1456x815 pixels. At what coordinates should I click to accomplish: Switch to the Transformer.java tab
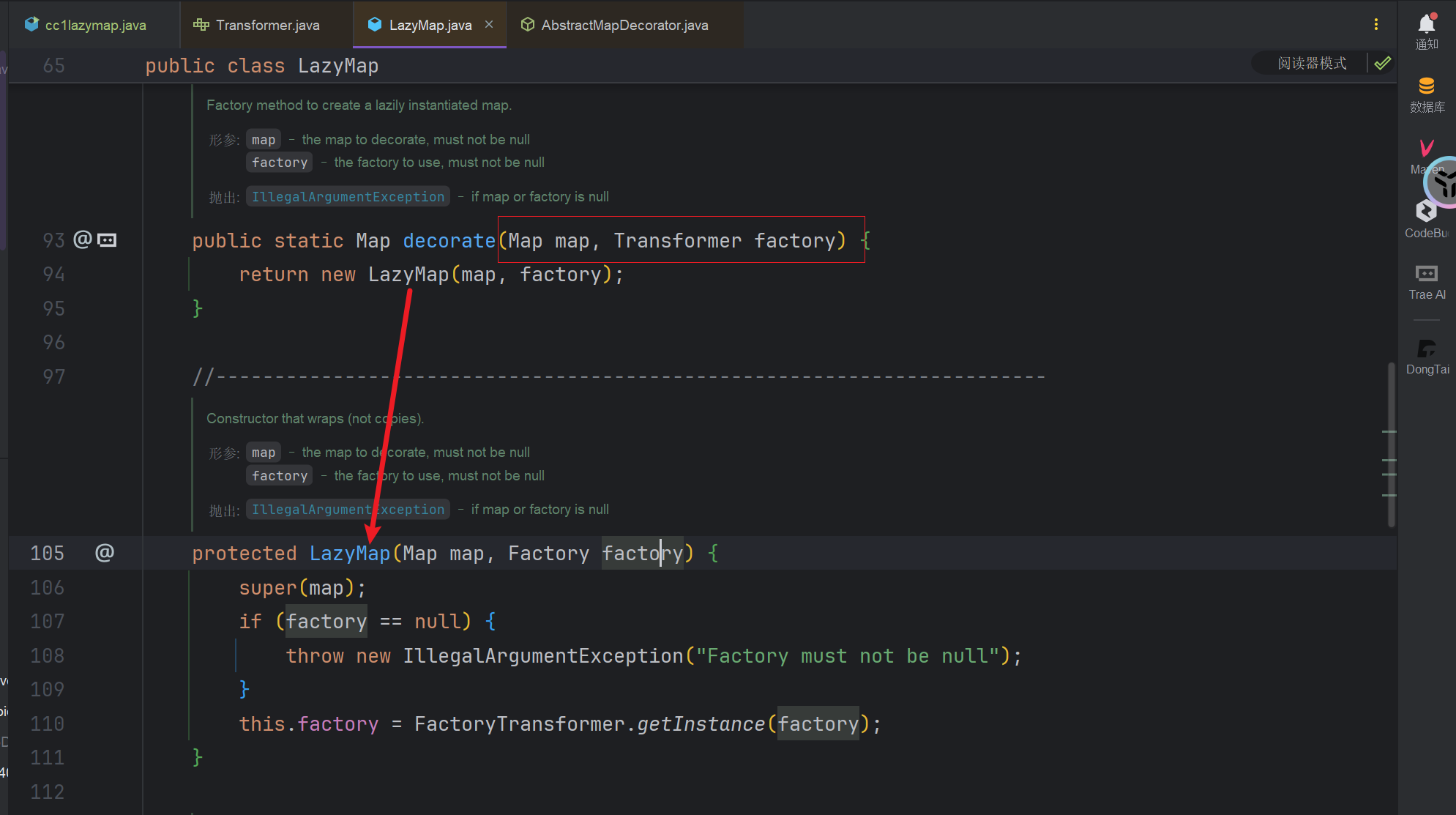(x=267, y=25)
